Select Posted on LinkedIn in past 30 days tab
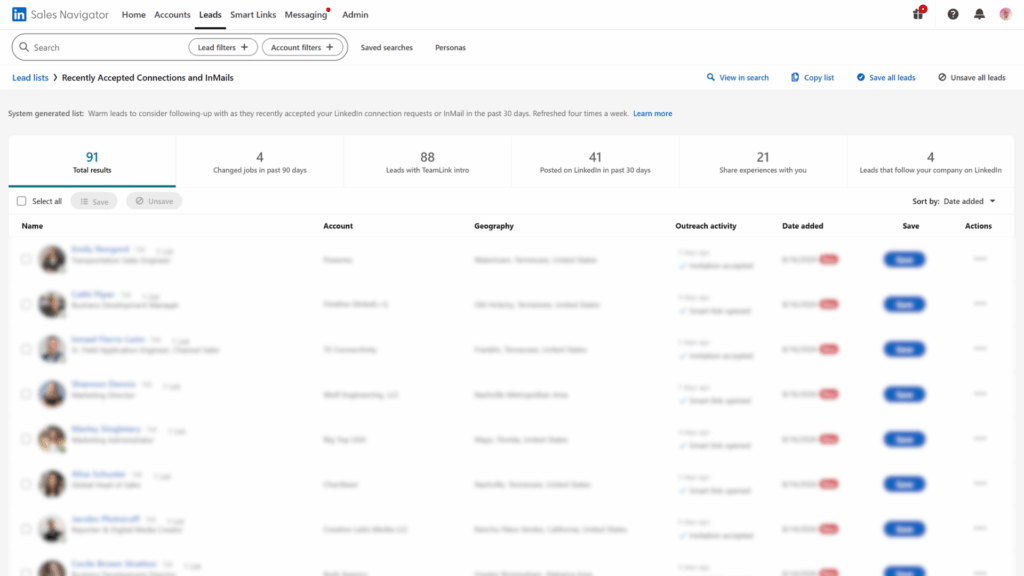Viewport: 1024px width, 576px height. (595, 161)
